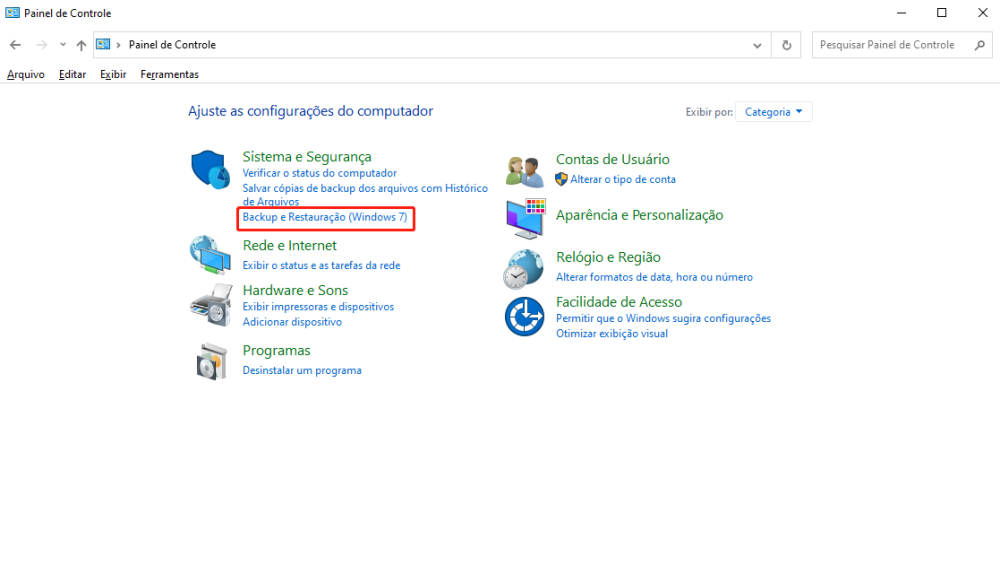
Task: Expand the address bar history dropdown
Action: [x=757, y=45]
